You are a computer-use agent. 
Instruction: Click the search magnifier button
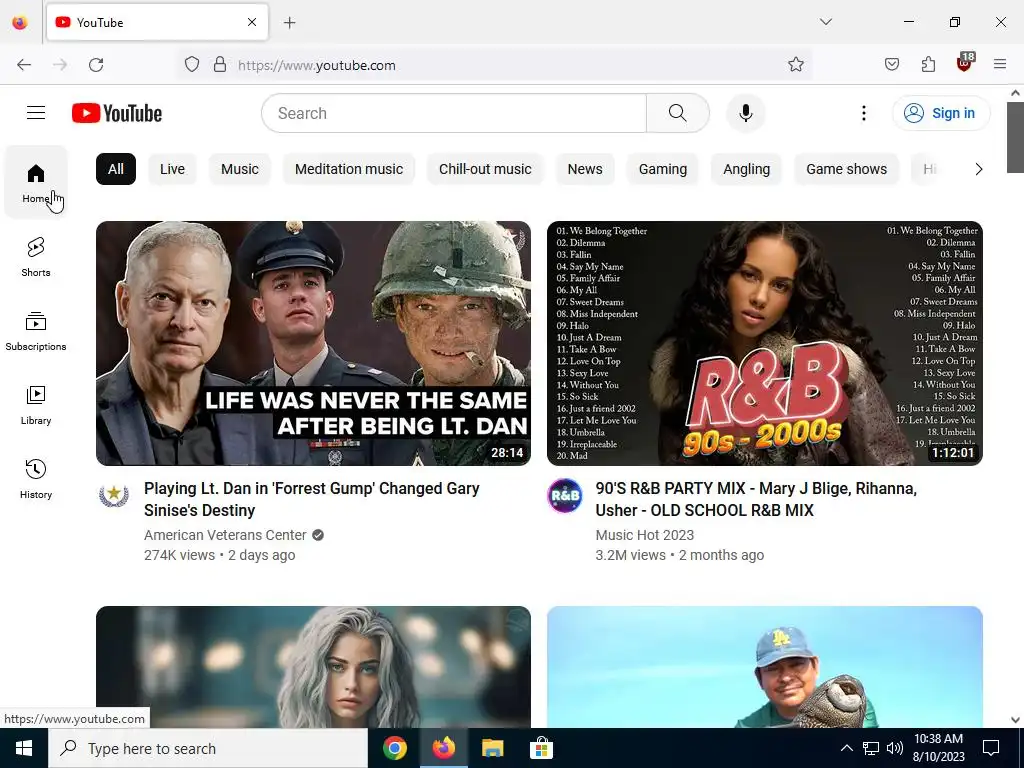click(678, 113)
